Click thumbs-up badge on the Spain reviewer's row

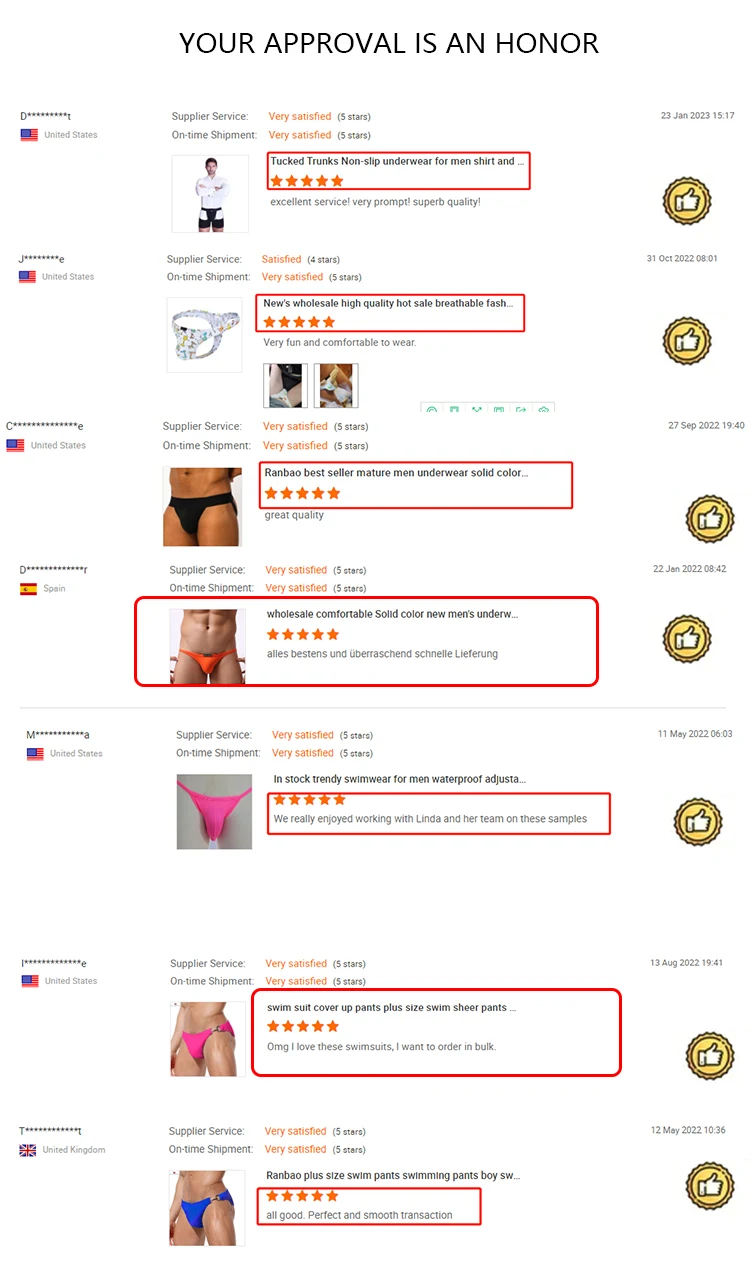[687, 637]
